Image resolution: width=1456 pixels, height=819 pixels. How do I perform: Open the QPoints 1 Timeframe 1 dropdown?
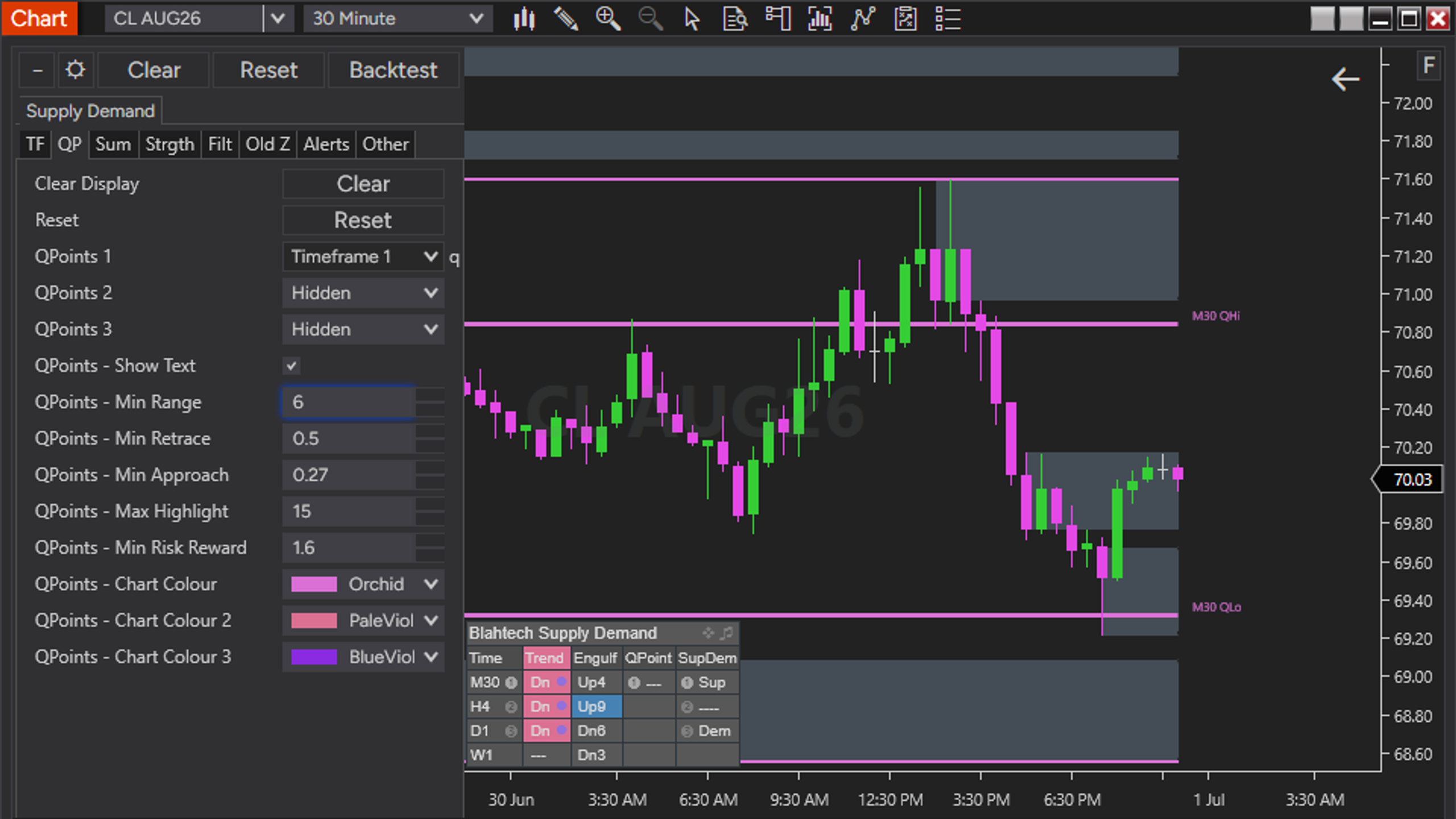click(x=363, y=257)
